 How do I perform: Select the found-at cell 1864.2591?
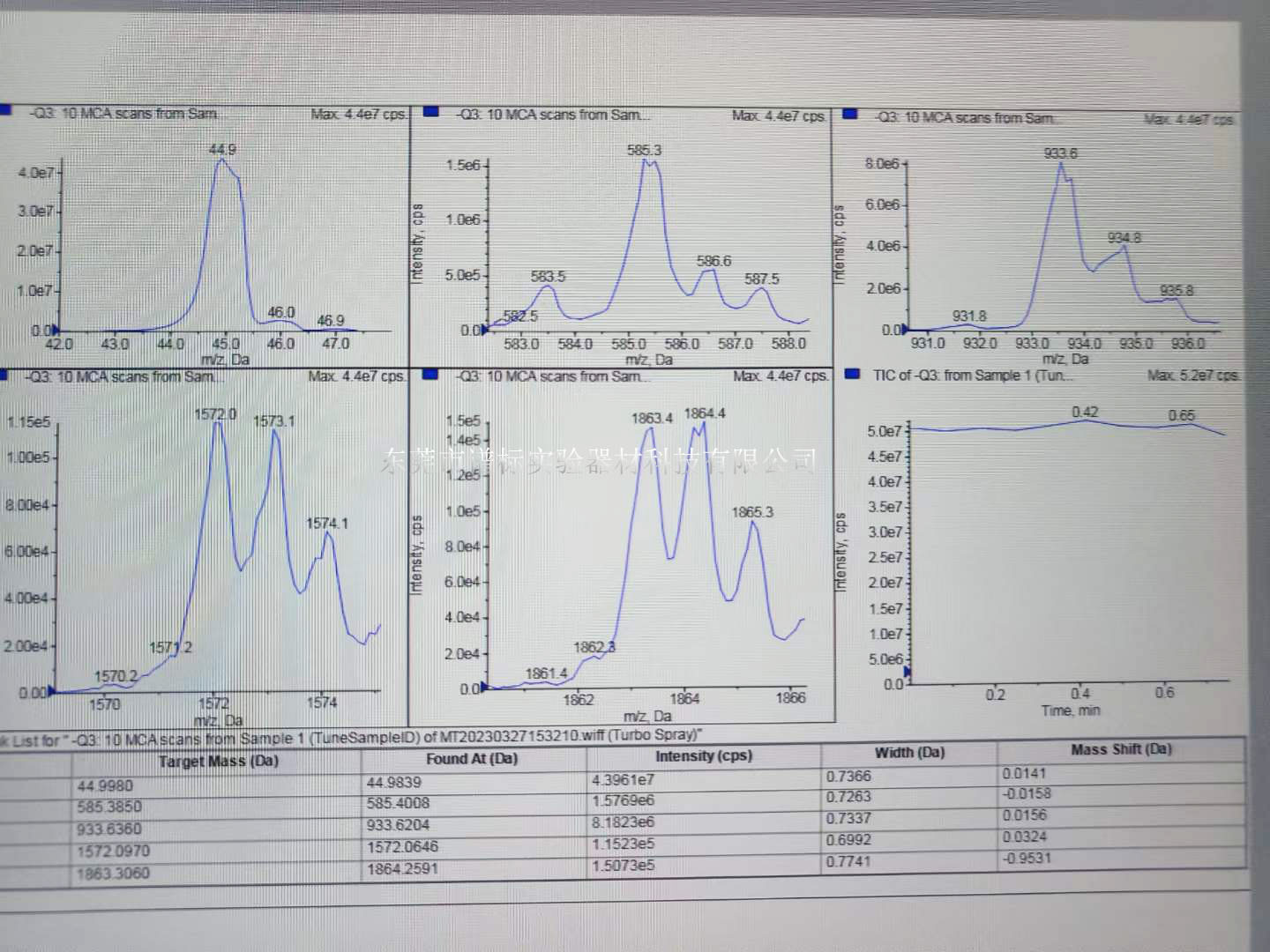coord(402,869)
